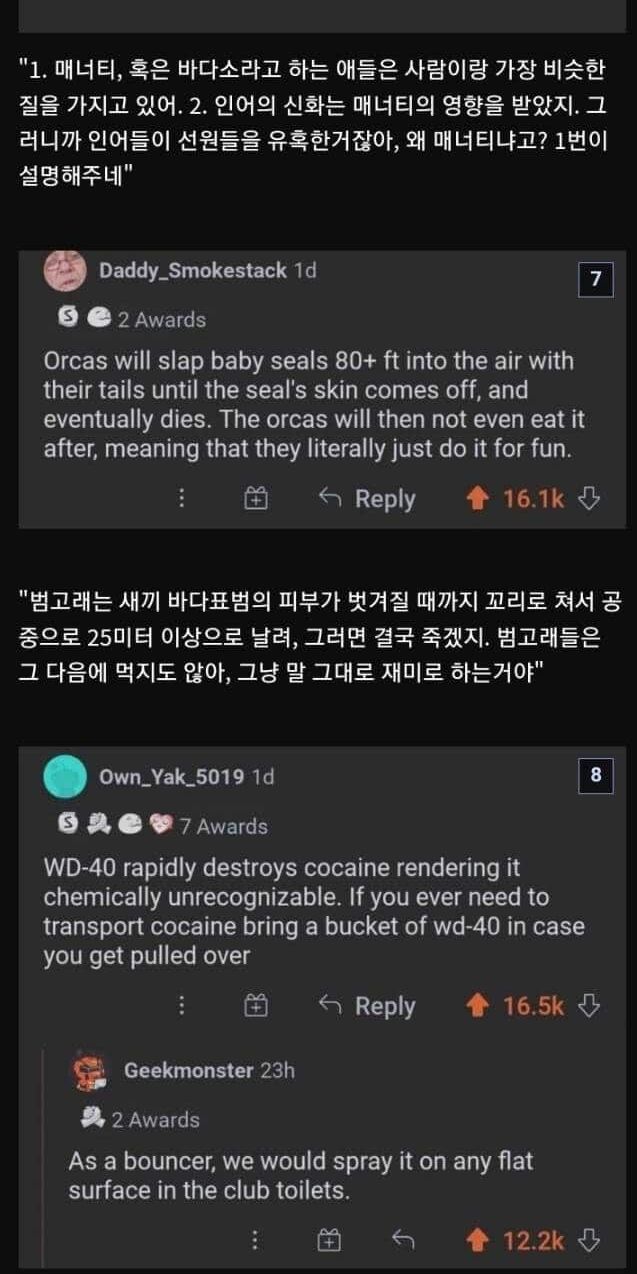Give award to Geekmonster's reply

pos(329,1241)
